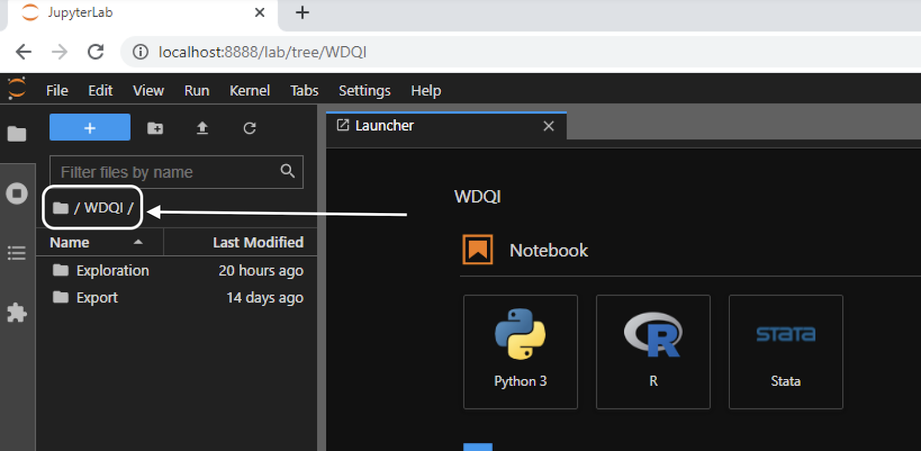Close the Launcher tab
Viewport: 921px width, 451px height.
coord(548,126)
